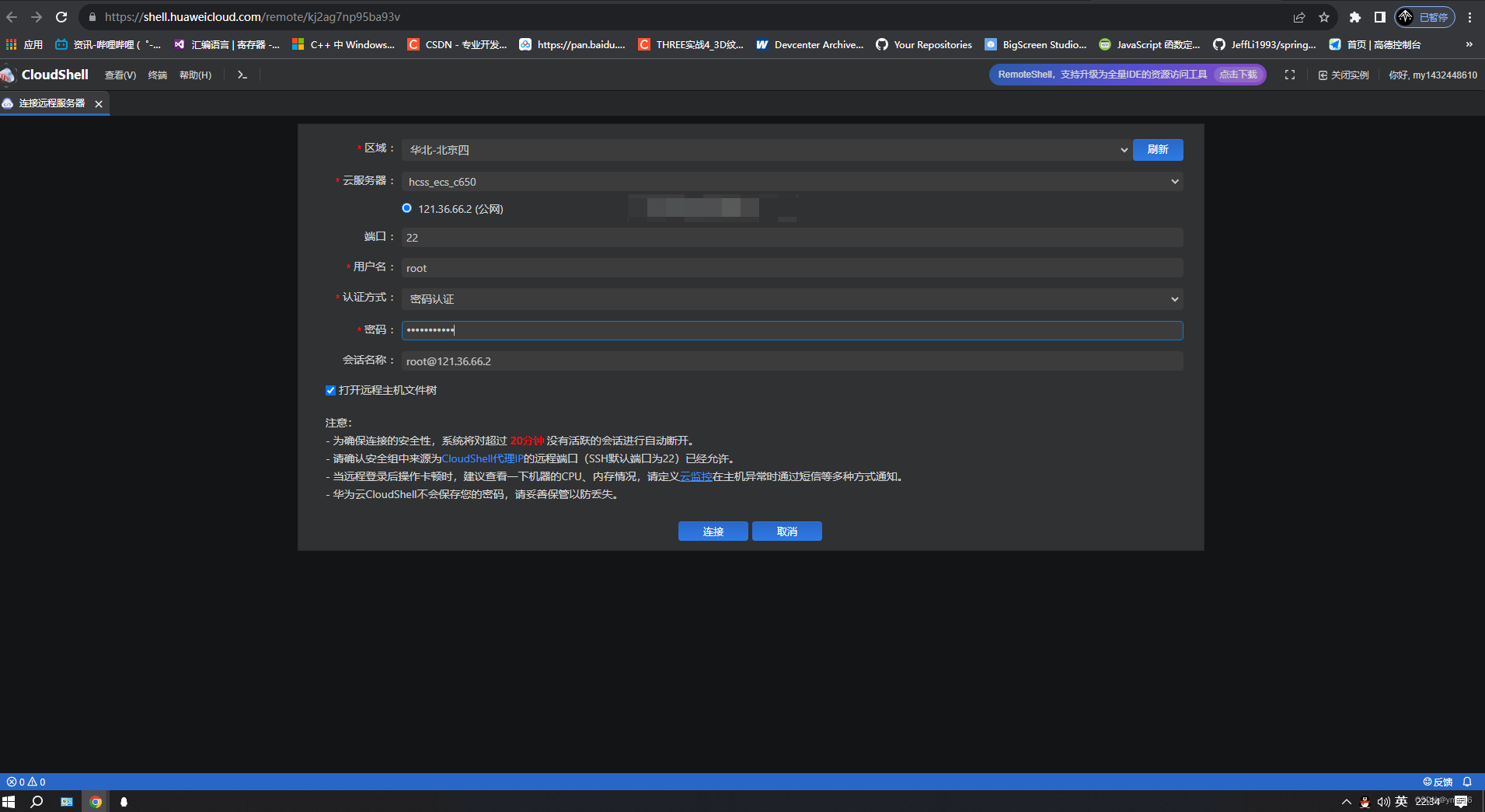This screenshot has height=812, width=1485.
Task: Open the CSDN bookmark
Action: coord(457,44)
